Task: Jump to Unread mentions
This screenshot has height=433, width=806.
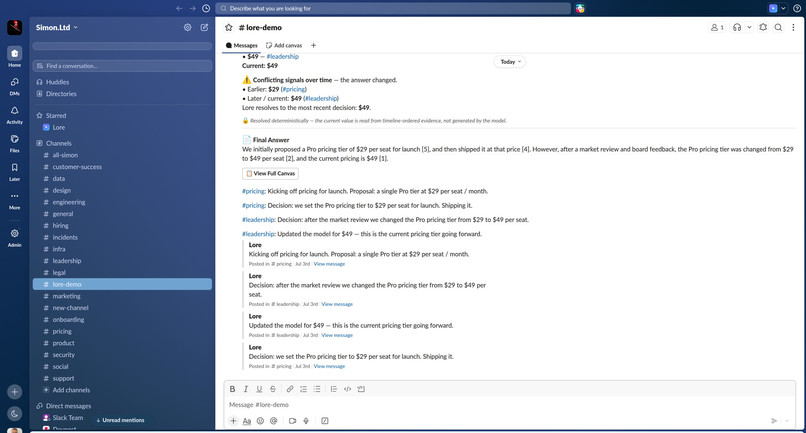Action: (x=120, y=420)
